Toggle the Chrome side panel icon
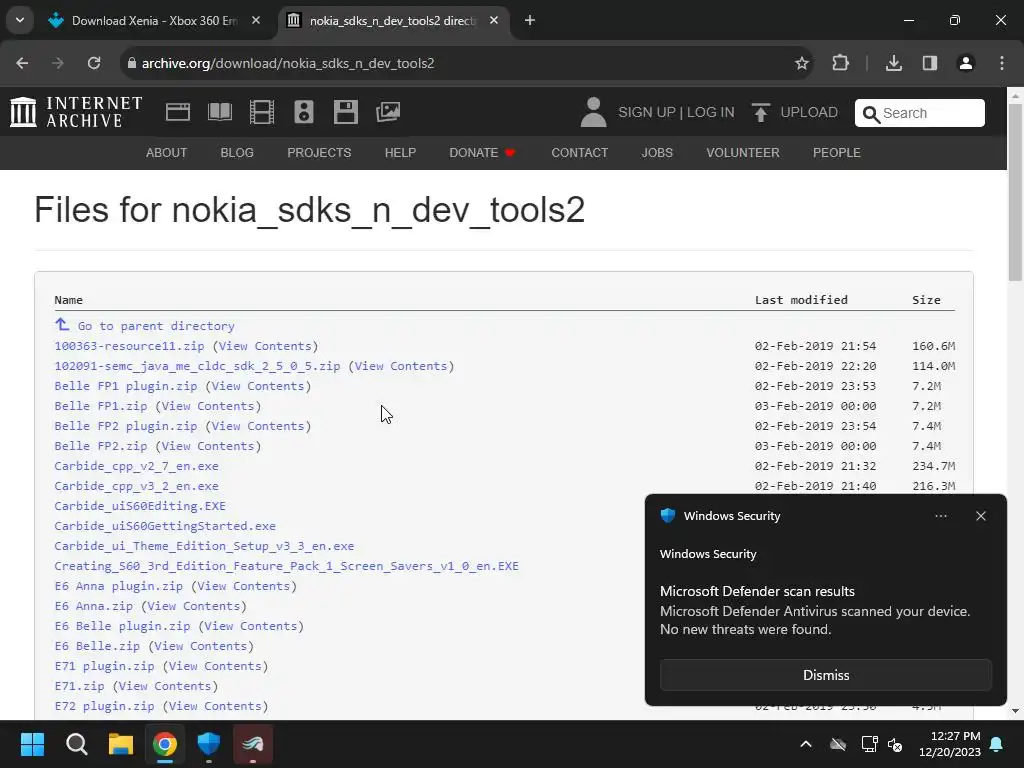The width and height of the screenshot is (1024, 768). coord(929,63)
